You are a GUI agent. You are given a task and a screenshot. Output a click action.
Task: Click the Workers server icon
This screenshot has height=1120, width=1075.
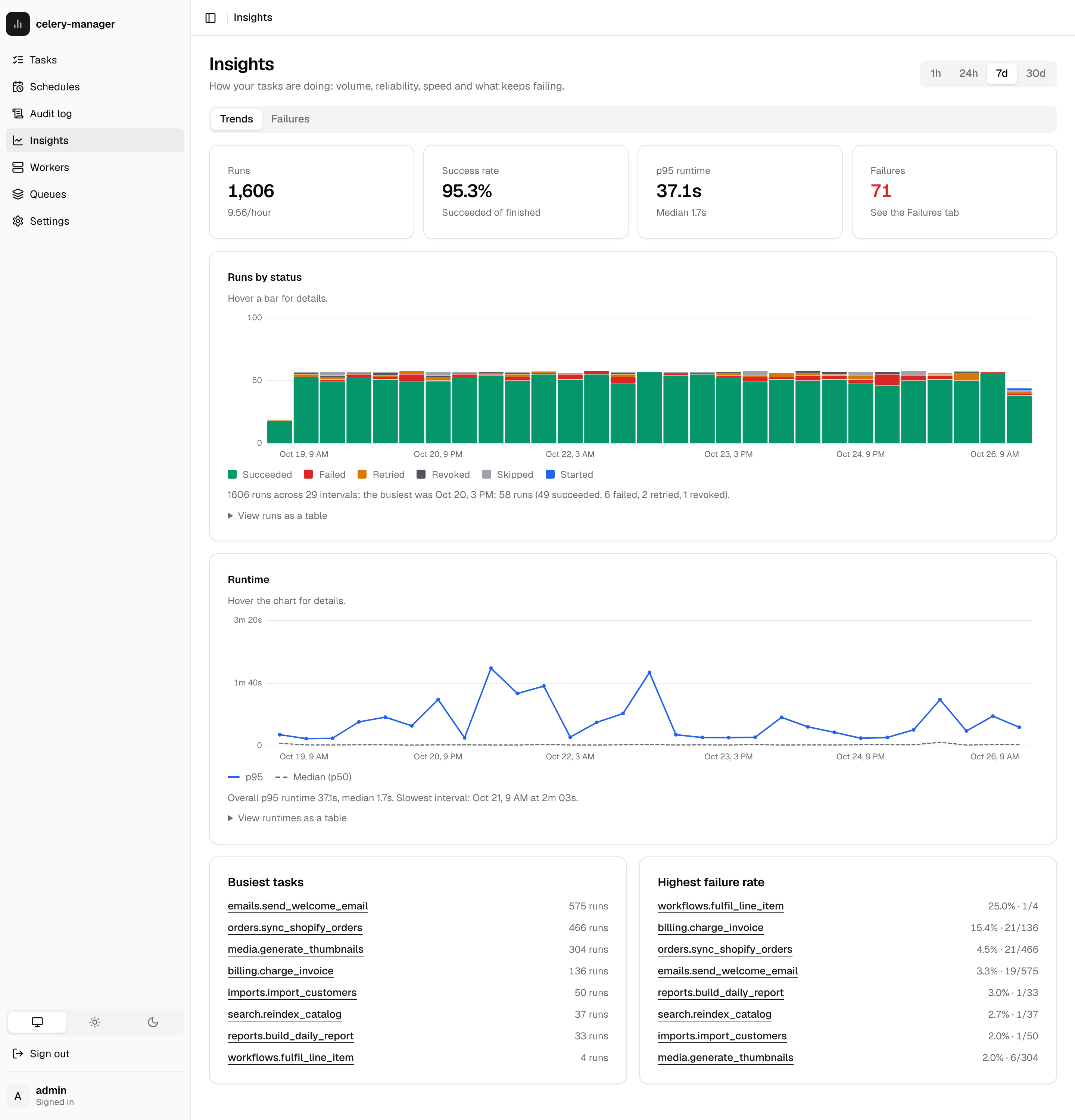point(18,167)
